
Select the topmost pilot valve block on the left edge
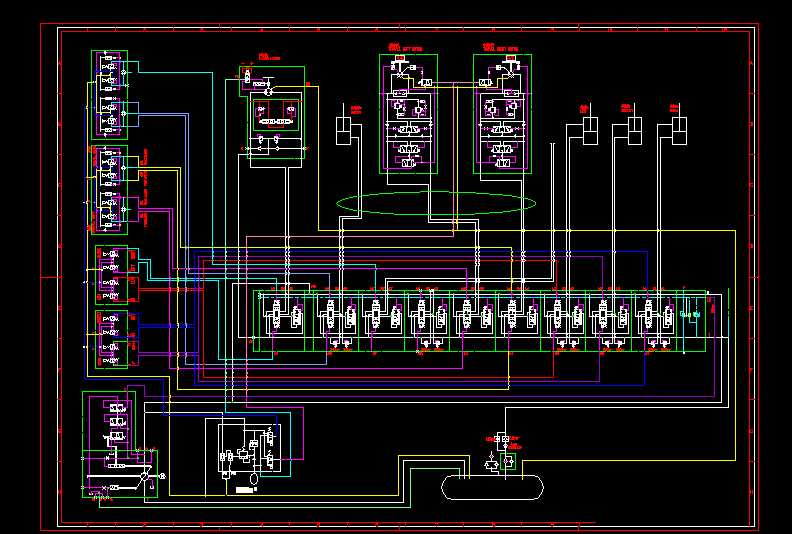(x=109, y=94)
